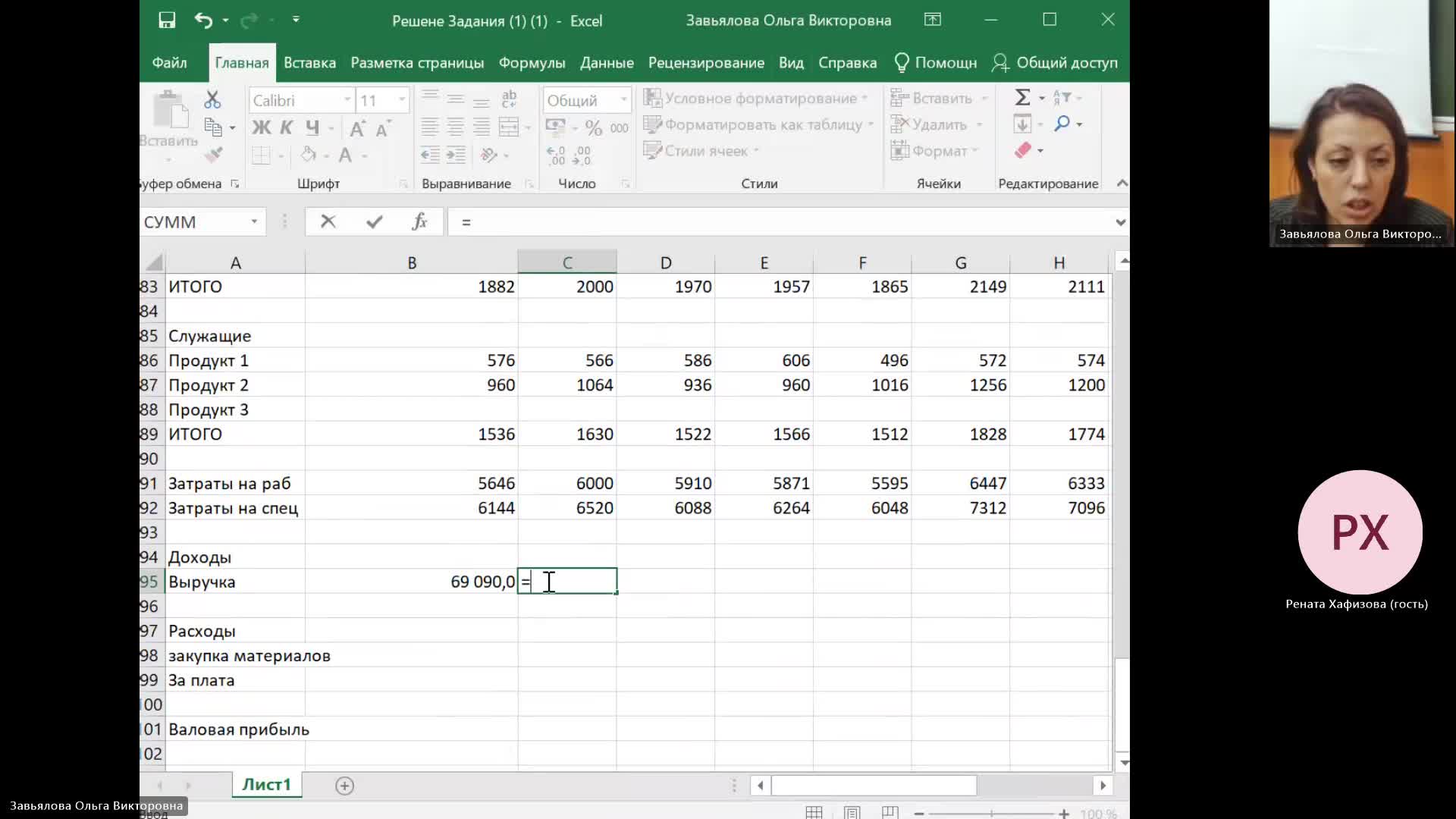Switch to the Формулы tab

pos(532,63)
